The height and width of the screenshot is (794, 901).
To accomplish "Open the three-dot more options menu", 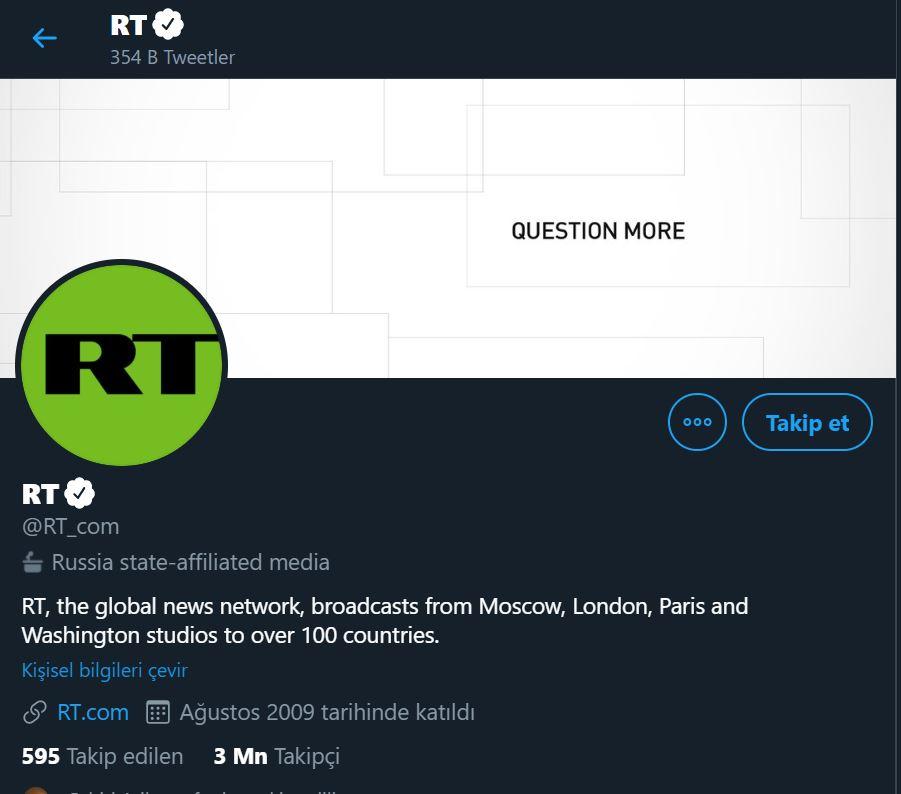I will (x=697, y=422).
